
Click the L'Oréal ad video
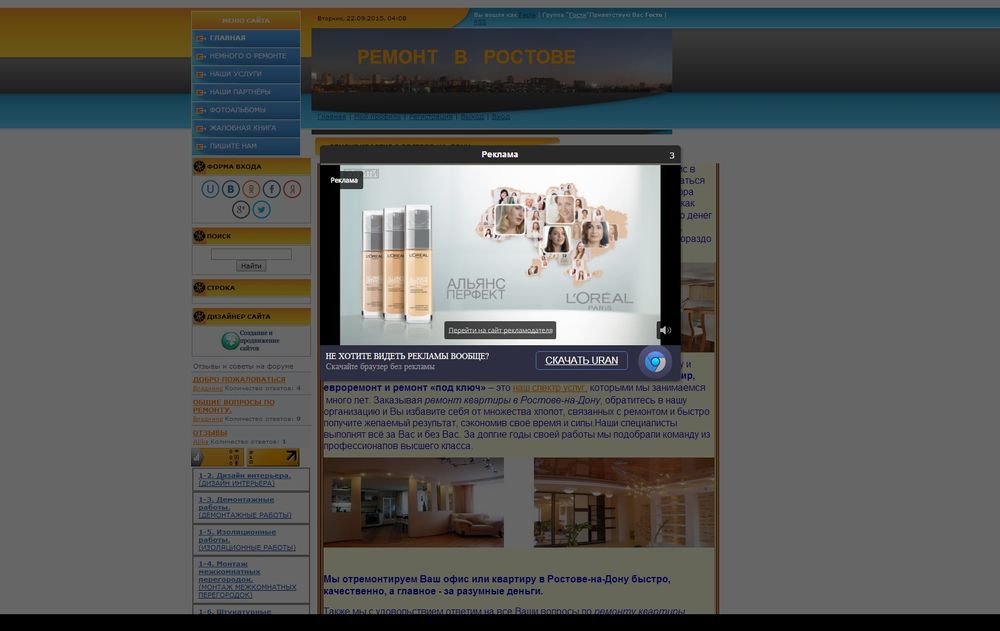pos(500,255)
